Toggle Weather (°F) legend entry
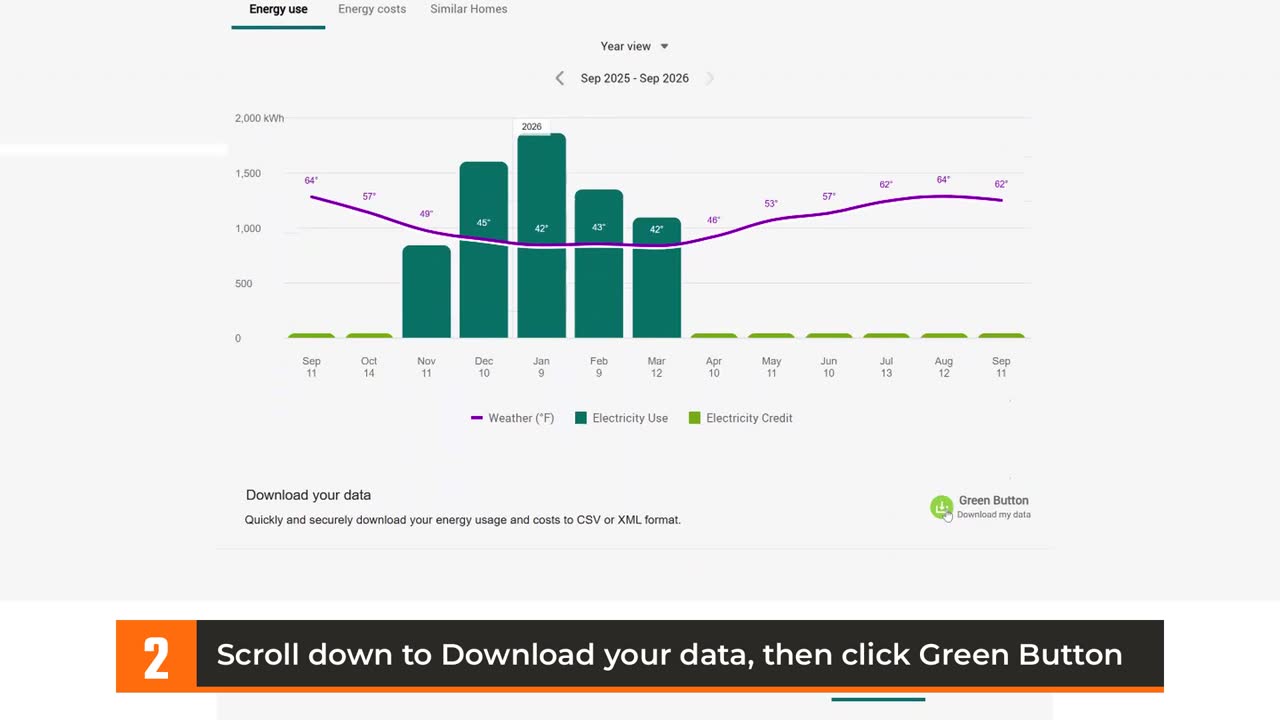The image size is (1280, 720). [512, 418]
